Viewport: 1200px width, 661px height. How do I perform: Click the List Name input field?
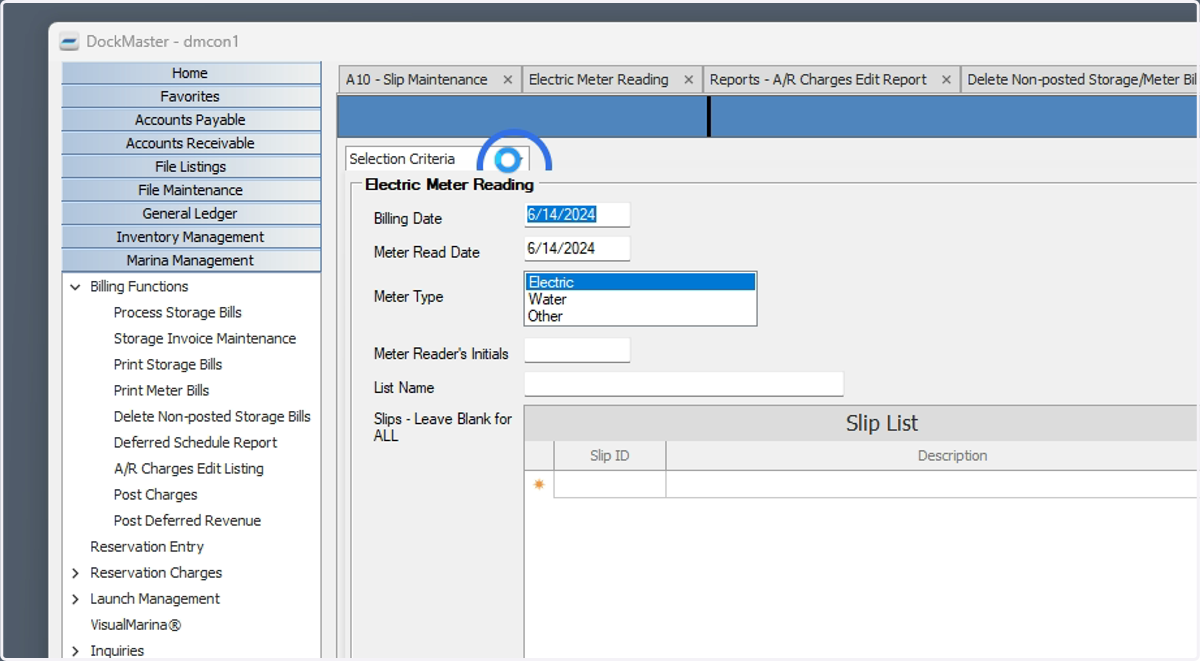(x=684, y=384)
